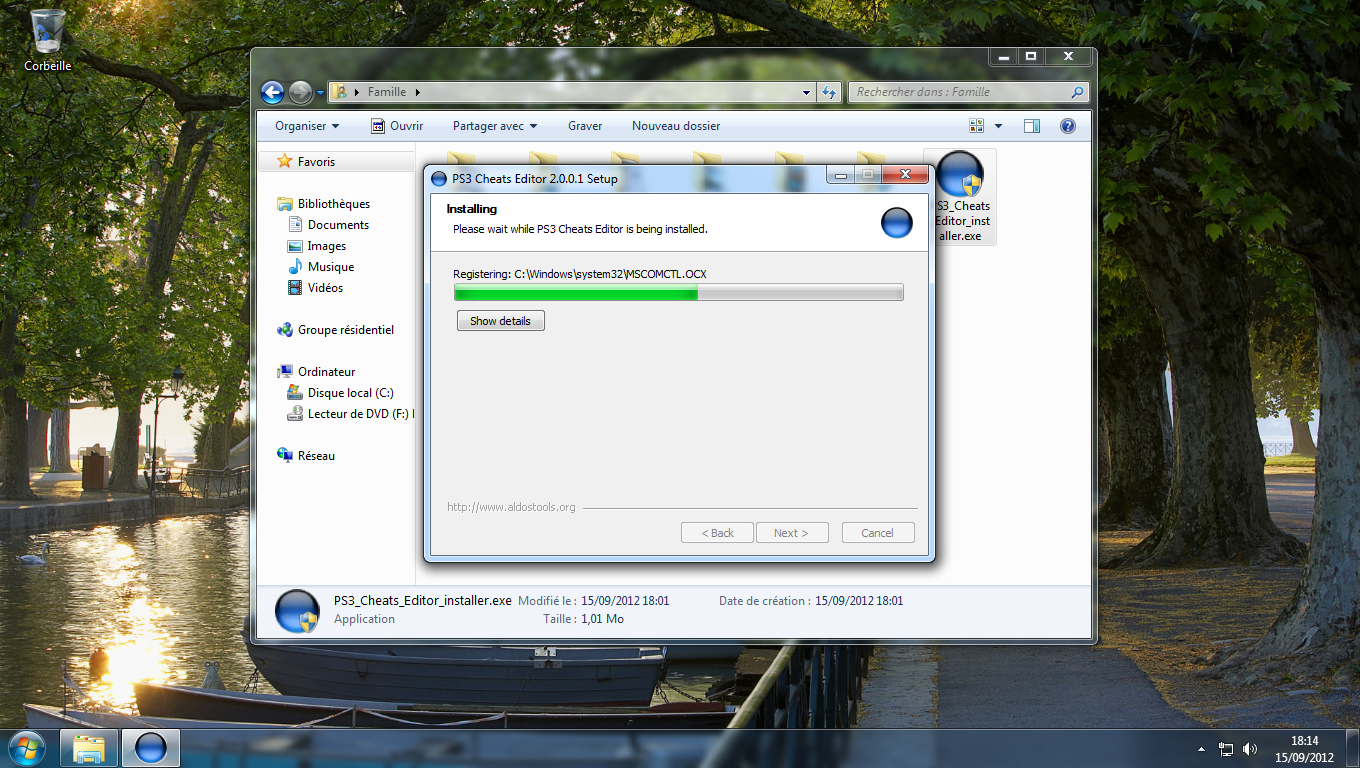The width and height of the screenshot is (1360, 768).
Task: Go back in the Explorer window
Action: click(272, 92)
